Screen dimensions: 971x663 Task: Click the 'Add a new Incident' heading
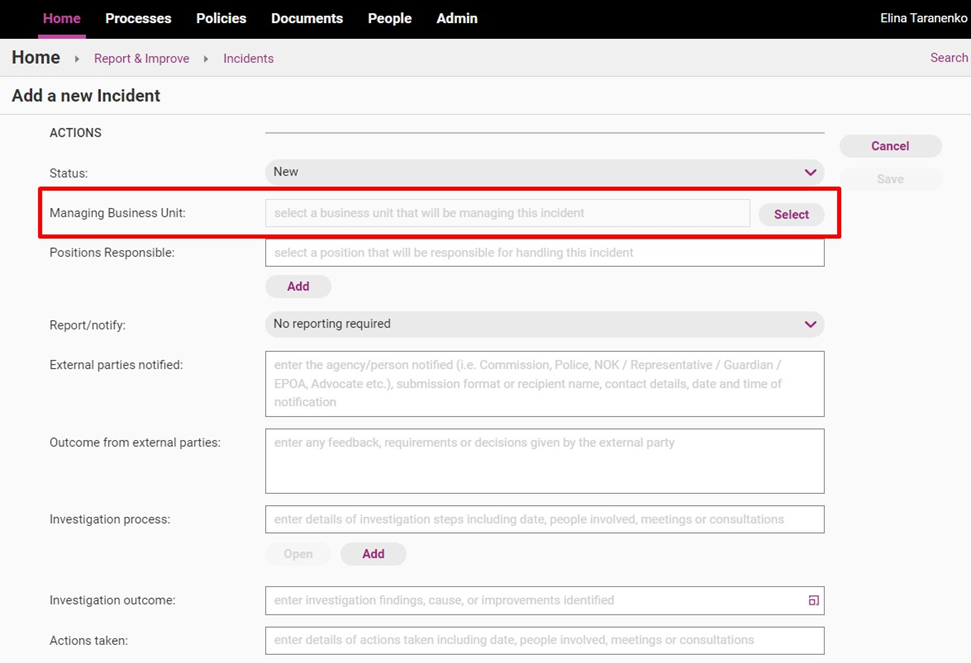pos(86,95)
